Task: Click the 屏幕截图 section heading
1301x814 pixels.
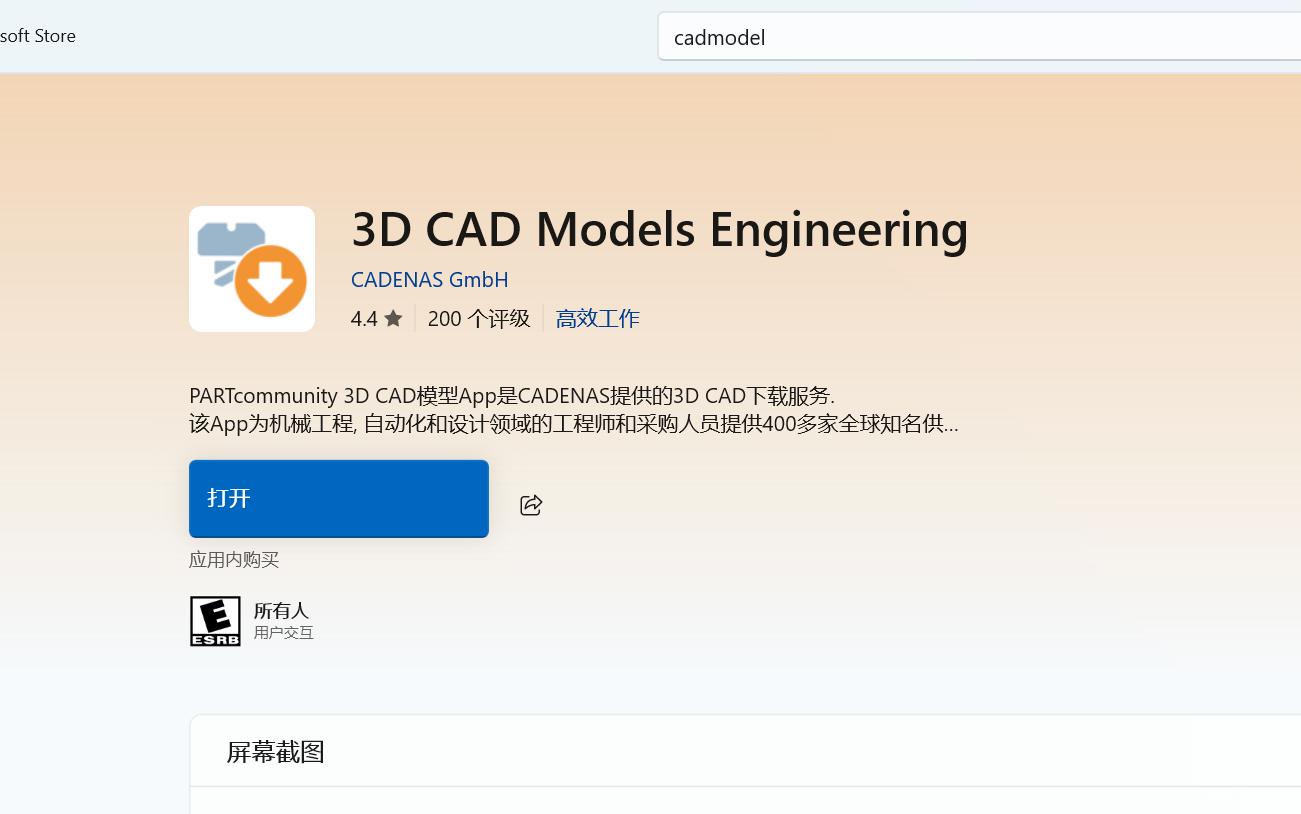Action: point(276,752)
